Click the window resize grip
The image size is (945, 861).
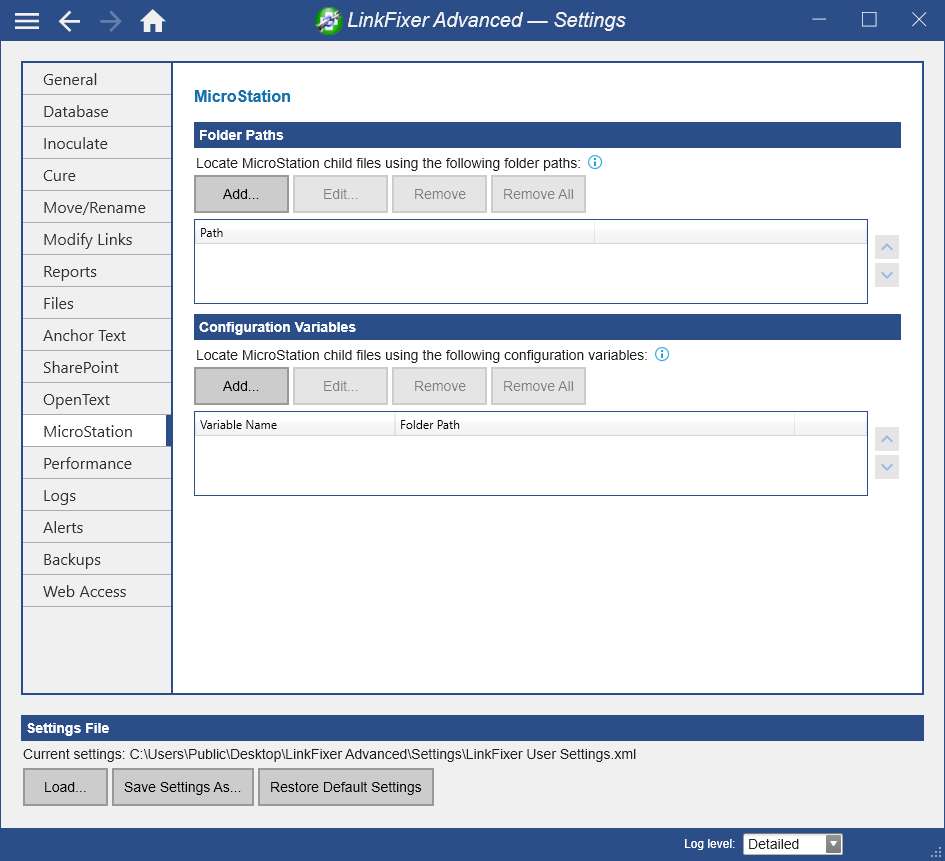coord(937,853)
